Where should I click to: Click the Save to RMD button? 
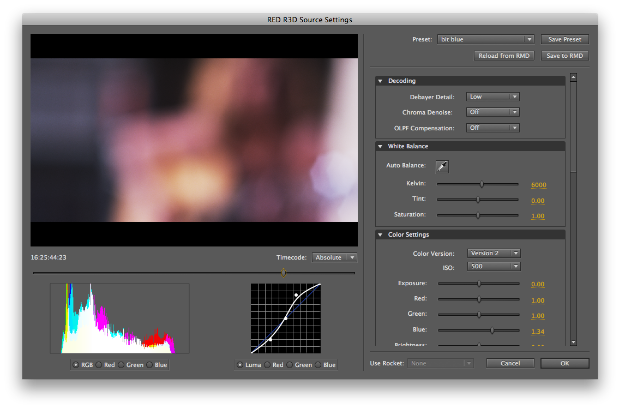coord(565,56)
